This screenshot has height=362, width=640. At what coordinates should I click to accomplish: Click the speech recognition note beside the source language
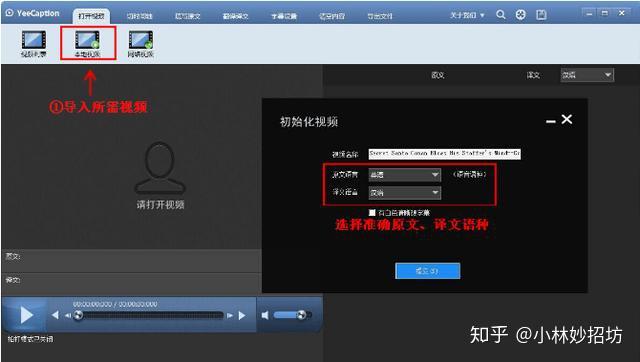tap(469, 174)
